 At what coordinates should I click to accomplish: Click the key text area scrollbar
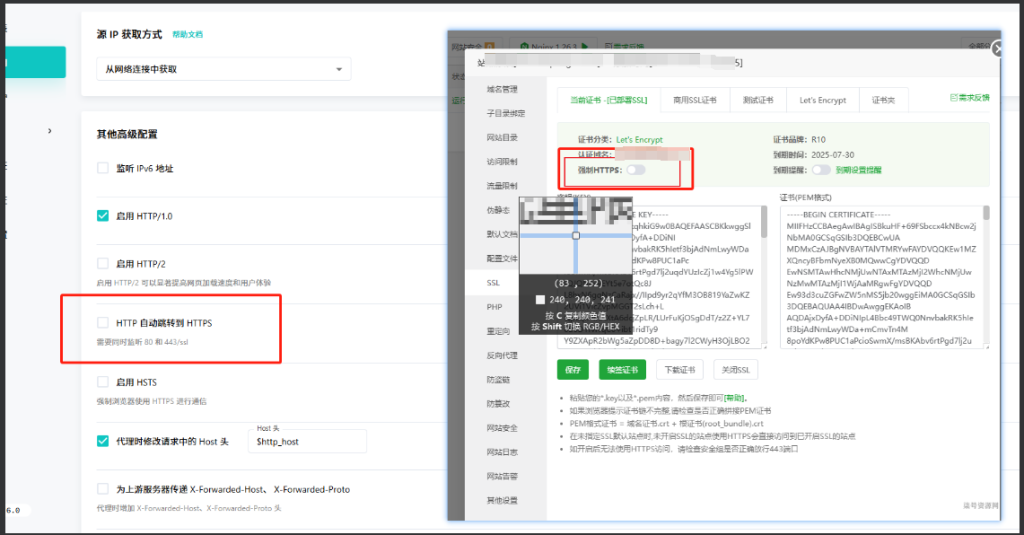click(763, 222)
